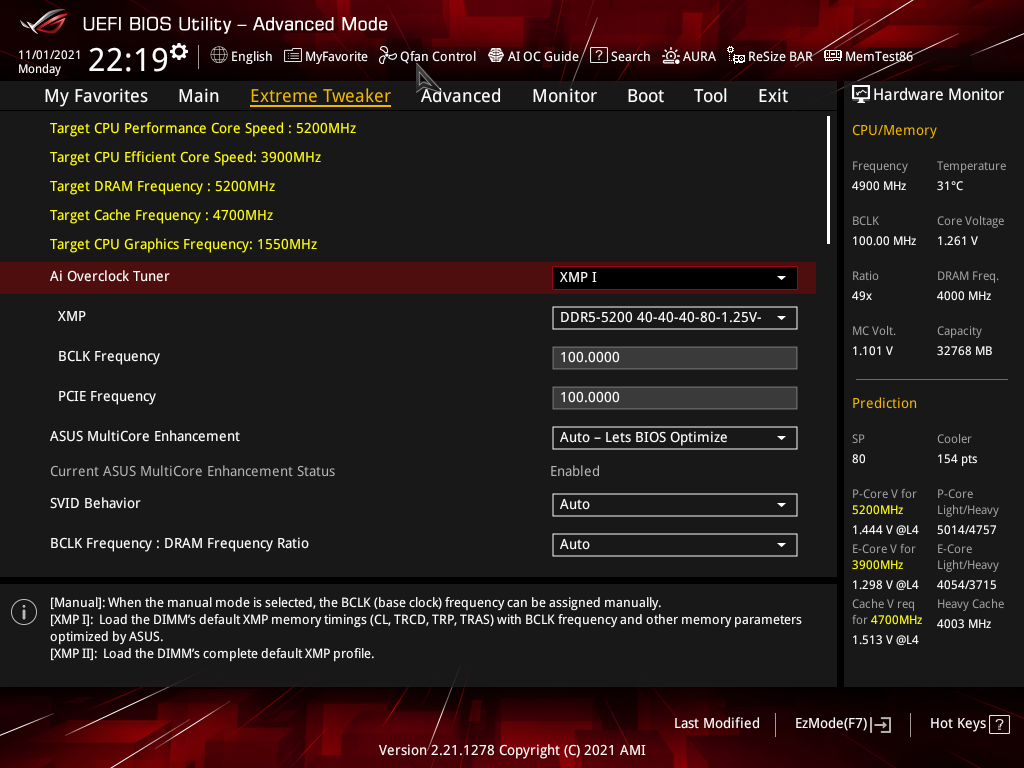This screenshot has width=1024, height=768.
Task: Select the Extreme Tweaker tab
Action: tap(320, 96)
